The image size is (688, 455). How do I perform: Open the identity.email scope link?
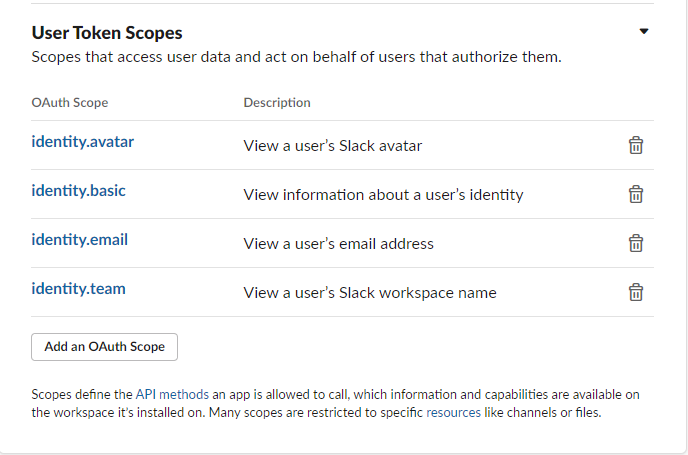click(x=79, y=240)
